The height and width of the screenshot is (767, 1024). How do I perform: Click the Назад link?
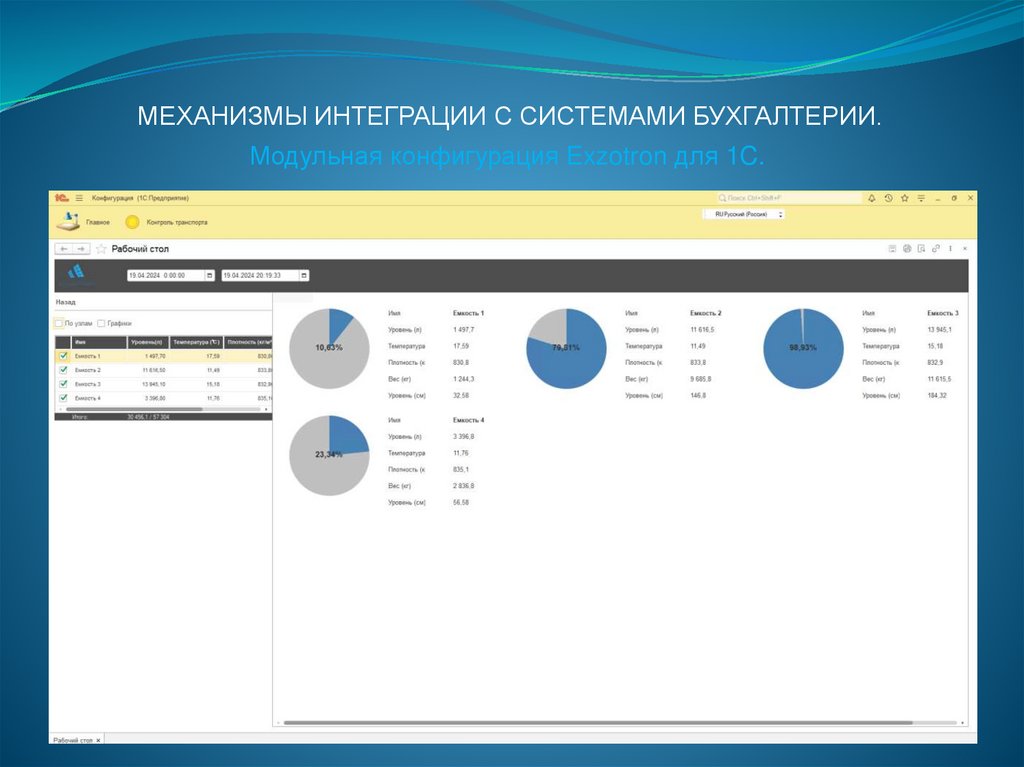pos(65,302)
